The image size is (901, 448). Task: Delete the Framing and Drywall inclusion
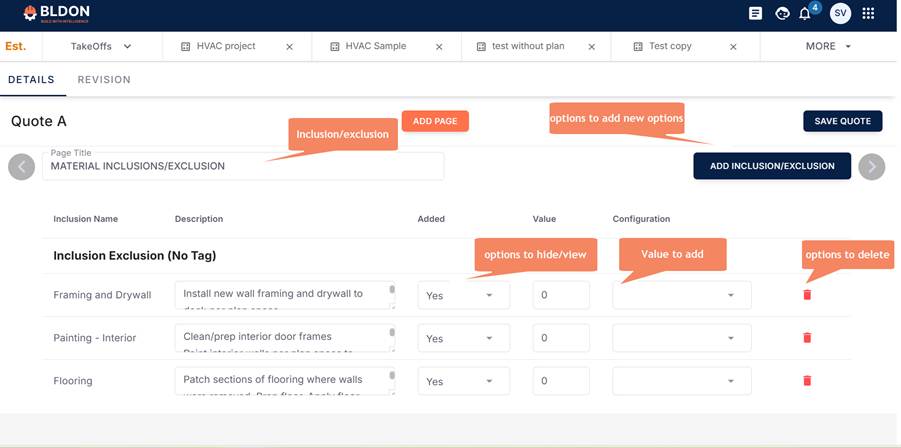(x=807, y=295)
